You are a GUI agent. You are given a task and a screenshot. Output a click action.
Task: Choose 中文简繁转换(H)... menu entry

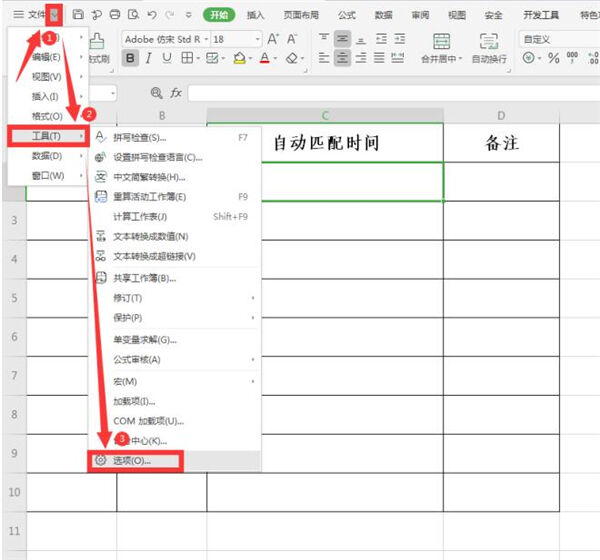(175, 177)
